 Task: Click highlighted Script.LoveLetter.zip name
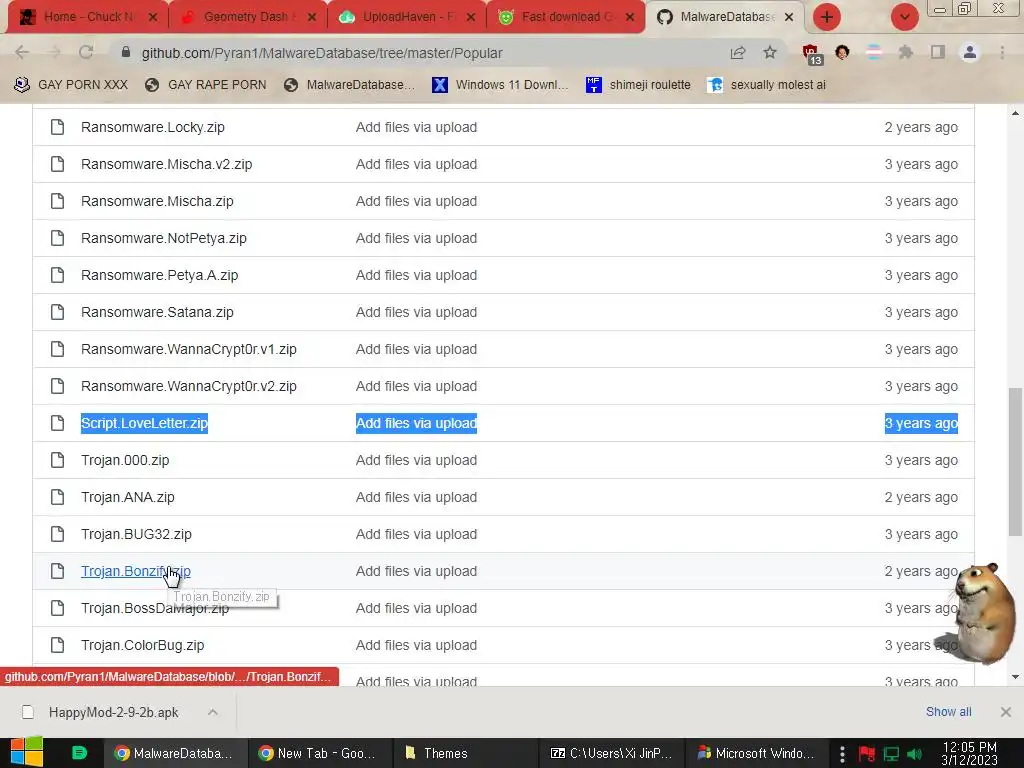(144, 423)
